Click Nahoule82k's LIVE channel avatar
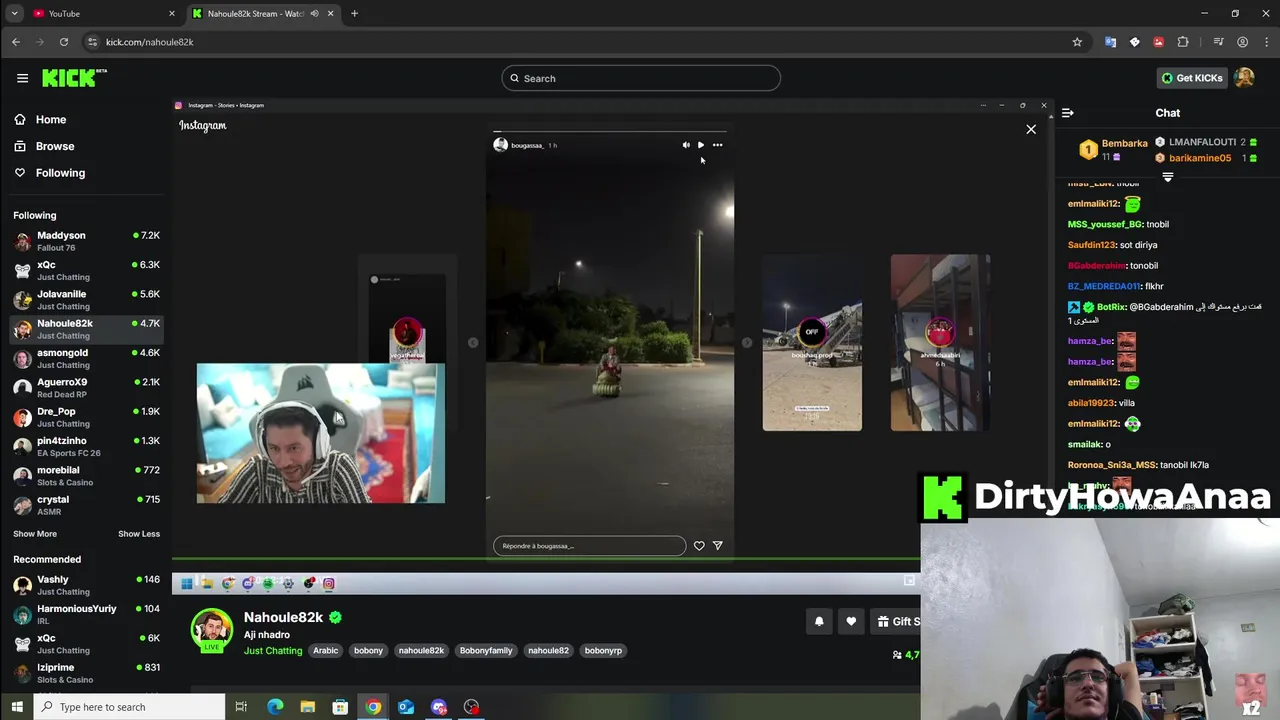The width and height of the screenshot is (1280, 720). coord(212,630)
